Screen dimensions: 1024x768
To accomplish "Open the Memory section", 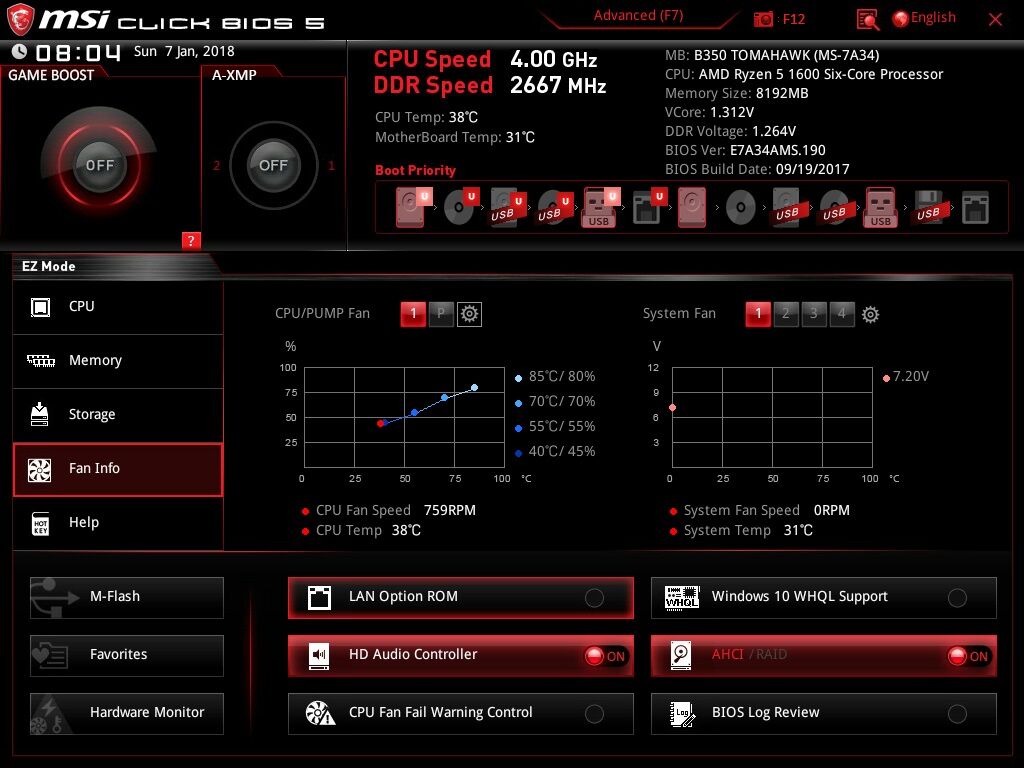I will coord(118,360).
